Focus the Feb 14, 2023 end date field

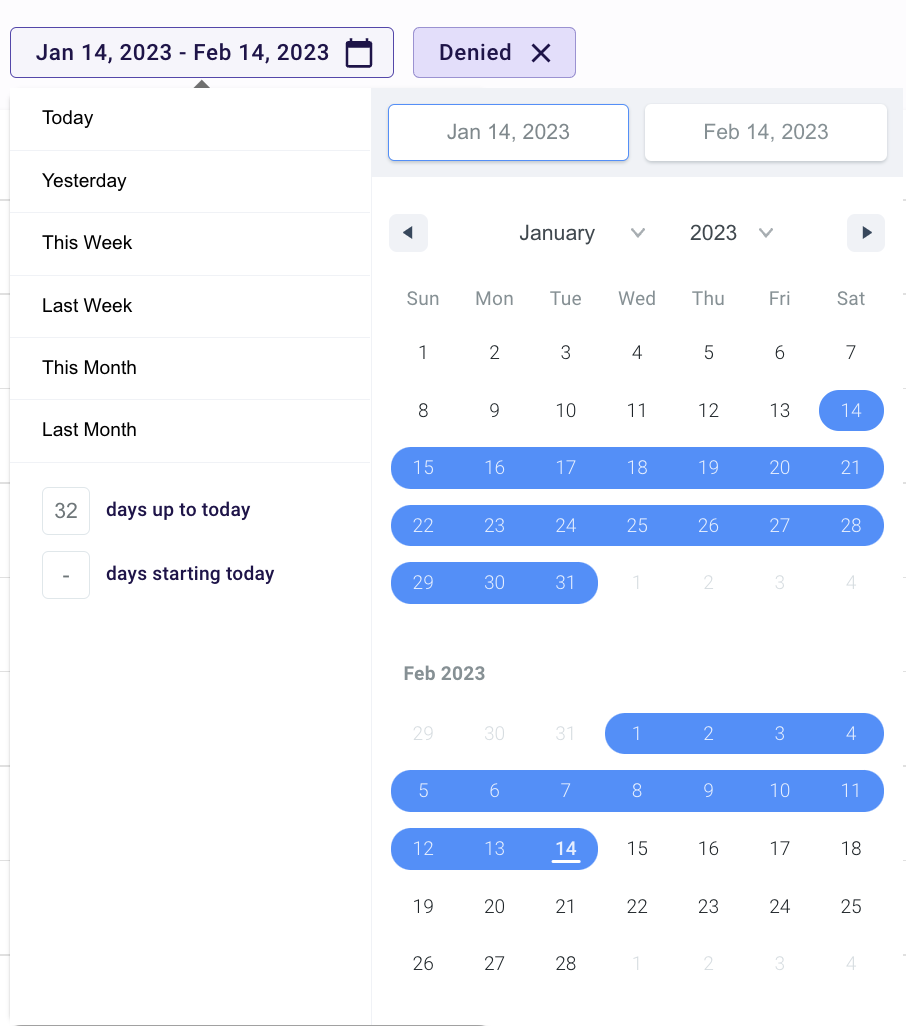(765, 131)
